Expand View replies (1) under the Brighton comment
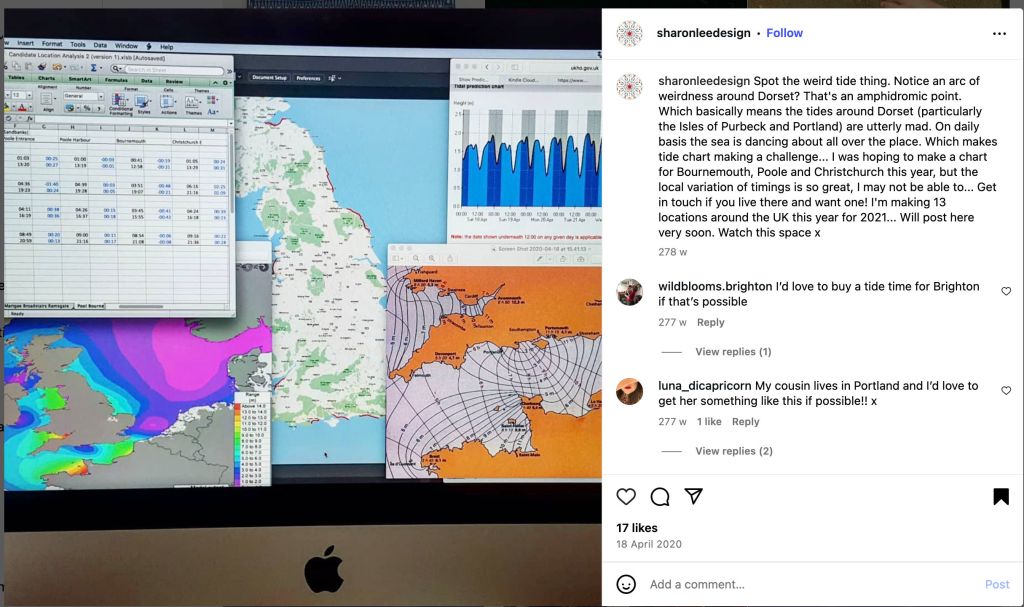1024x607 pixels. click(733, 352)
